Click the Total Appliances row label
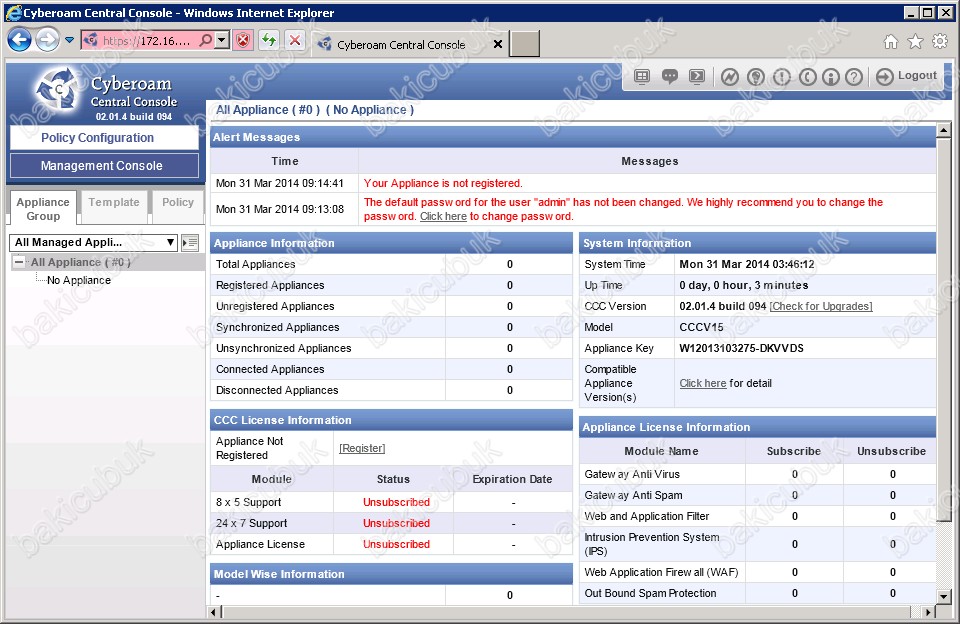The width and height of the screenshot is (960, 624). point(255,264)
